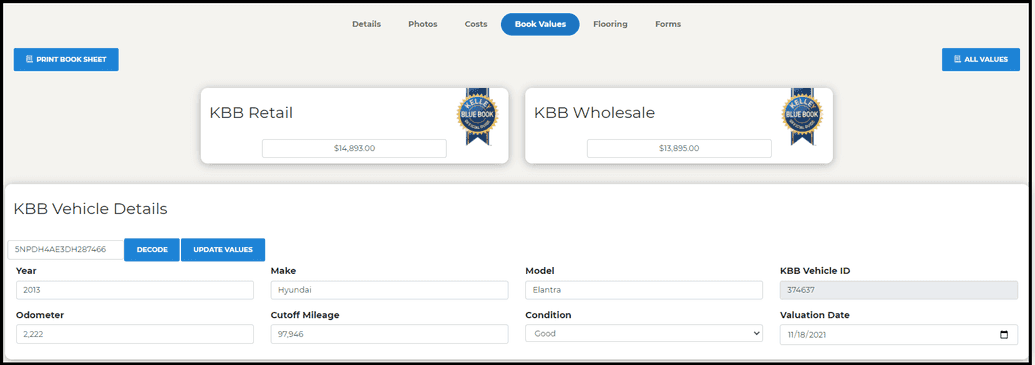
Task: Open the calendar picker icon in Valuation Date
Action: click(1004, 335)
